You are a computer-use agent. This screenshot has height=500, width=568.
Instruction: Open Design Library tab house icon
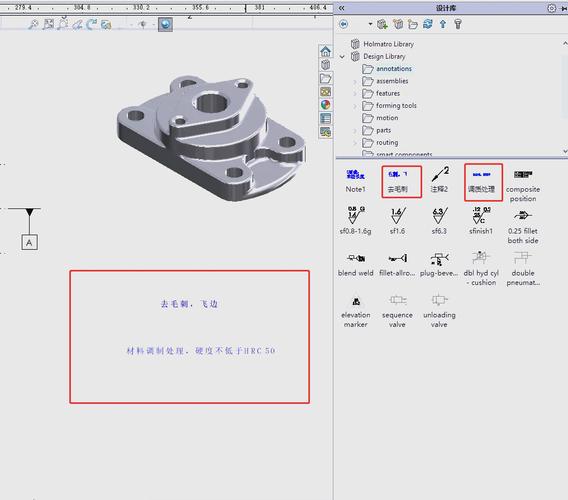(x=326, y=51)
